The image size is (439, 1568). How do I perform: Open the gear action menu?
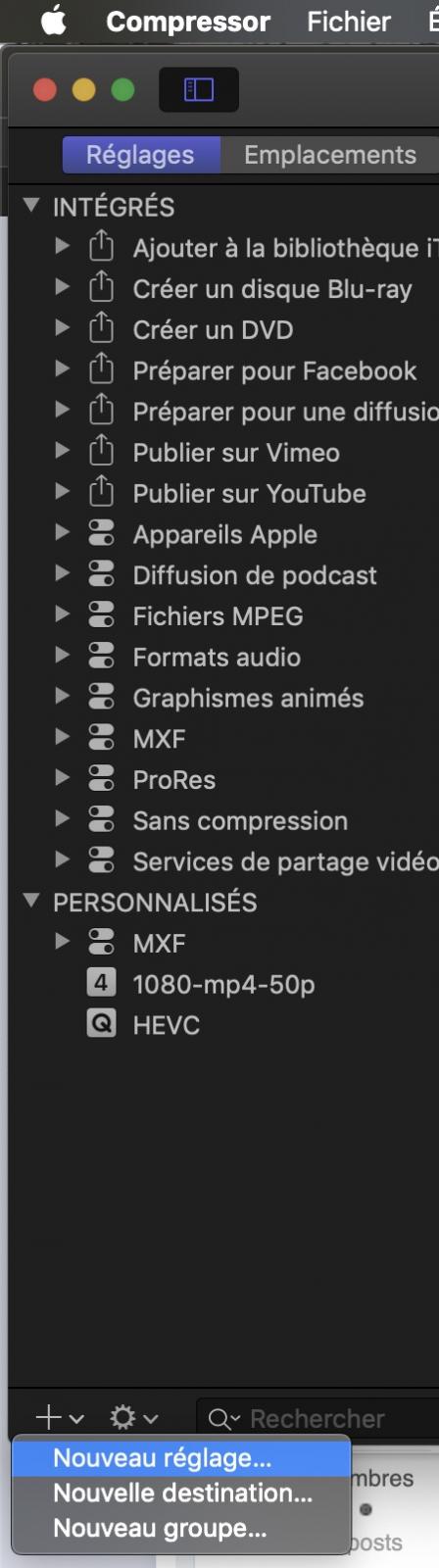[x=134, y=1417]
